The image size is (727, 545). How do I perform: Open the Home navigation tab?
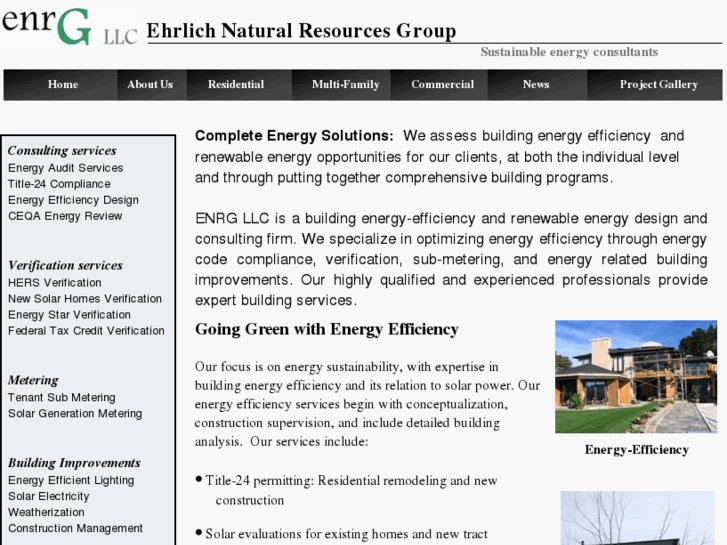(63, 84)
